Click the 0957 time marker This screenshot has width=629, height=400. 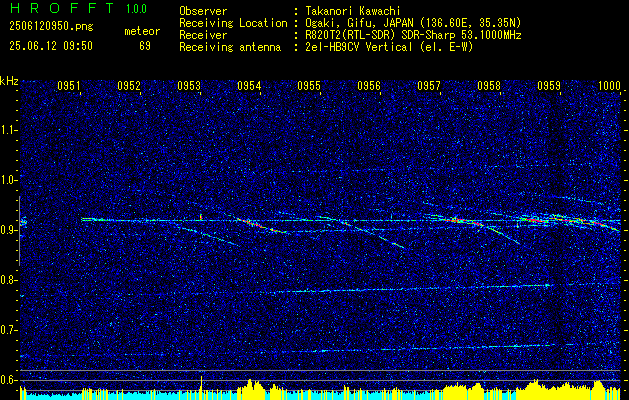coord(429,86)
